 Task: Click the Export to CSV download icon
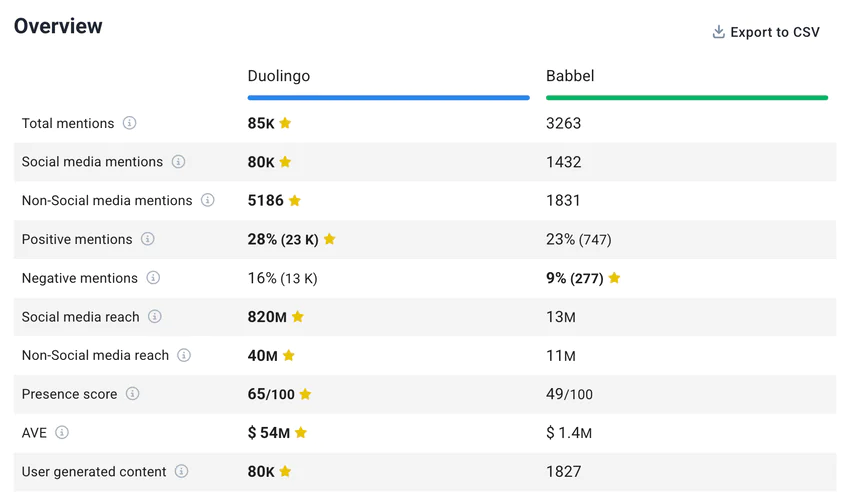tap(718, 32)
